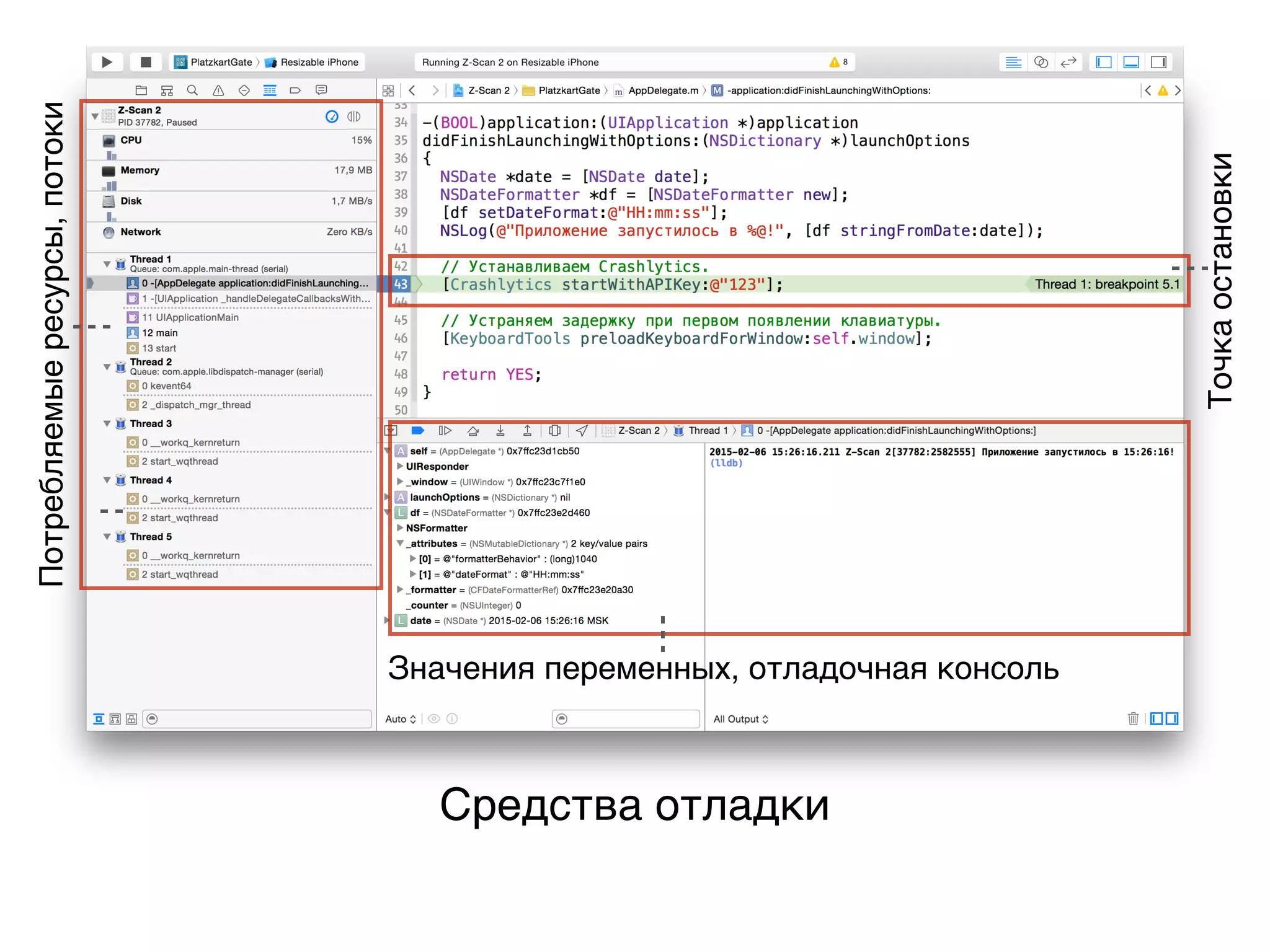The width and height of the screenshot is (1270, 952).
Task: Open the PlatzkartGate scheme selector
Action: pyautogui.click(x=214, y=62)
